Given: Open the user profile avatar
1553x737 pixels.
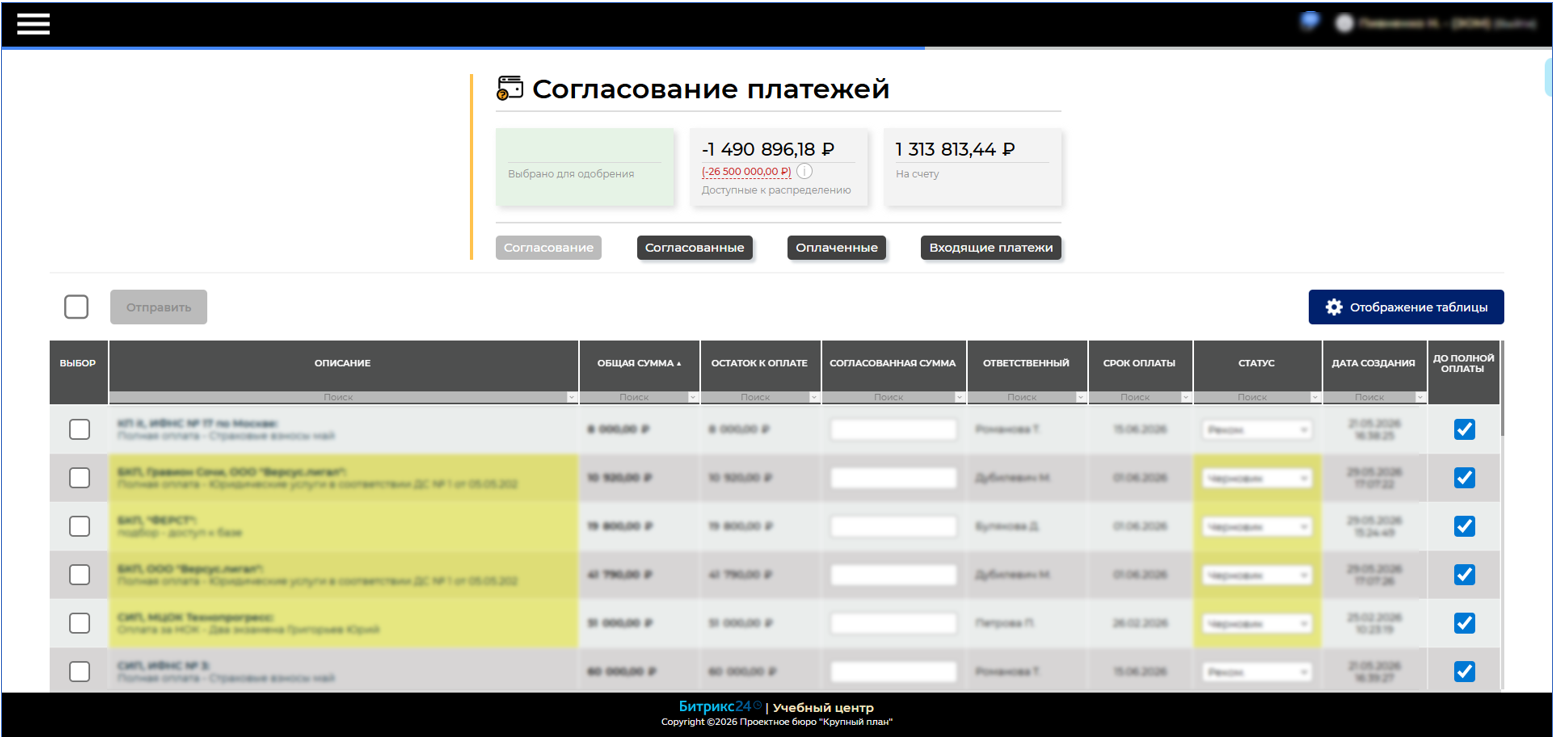Looking at the screenshot, I should coord(1344,23).
